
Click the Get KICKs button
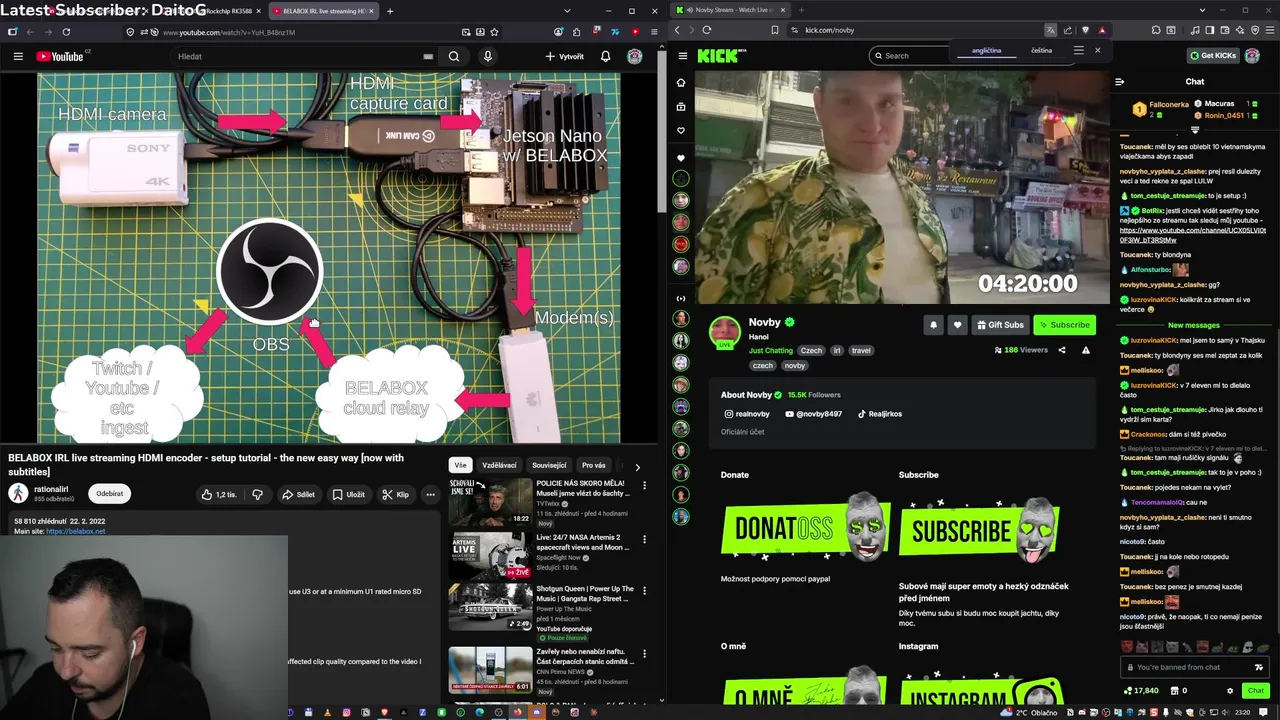coord(1213,56)
